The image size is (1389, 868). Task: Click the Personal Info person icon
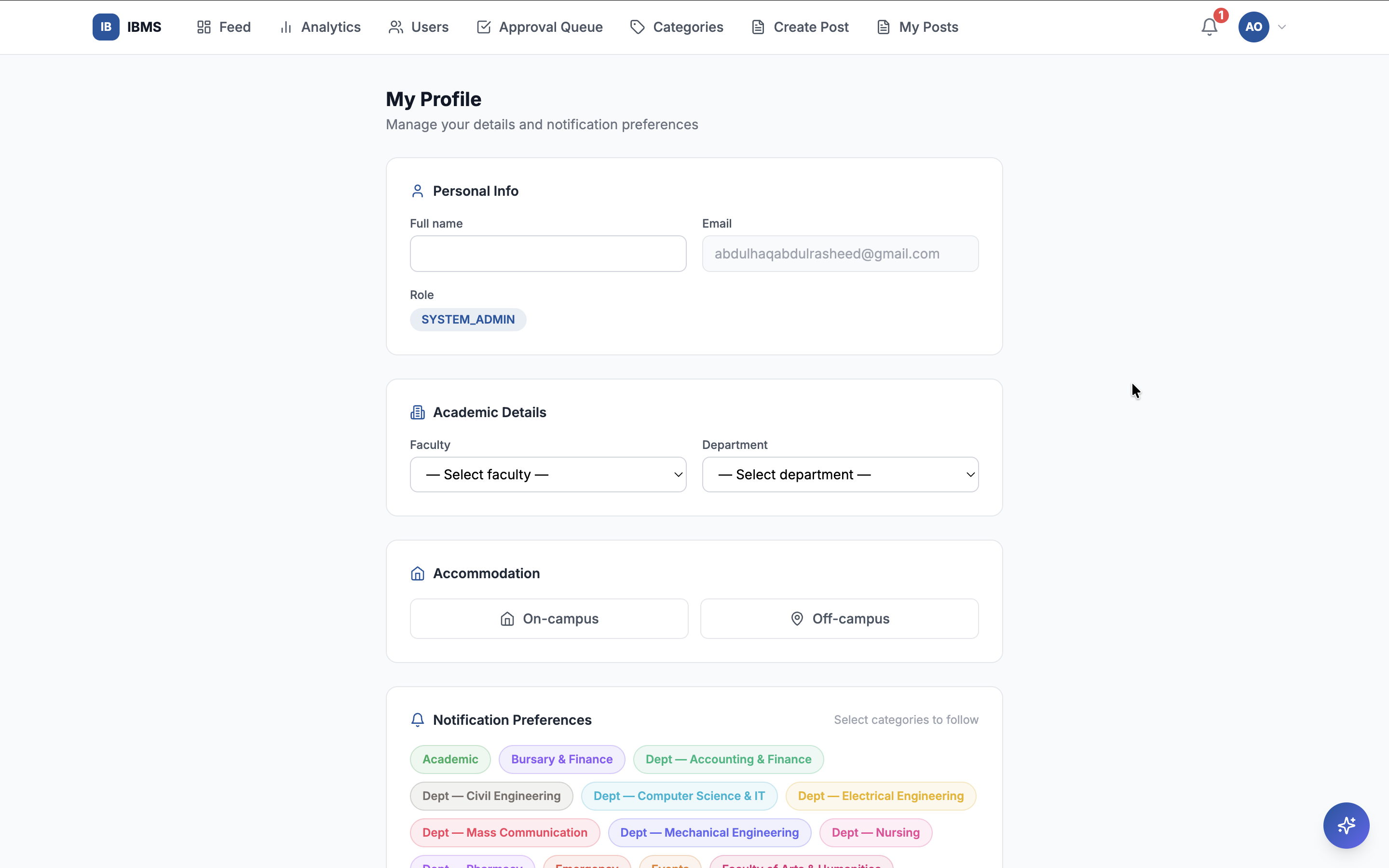click(417, 191)
